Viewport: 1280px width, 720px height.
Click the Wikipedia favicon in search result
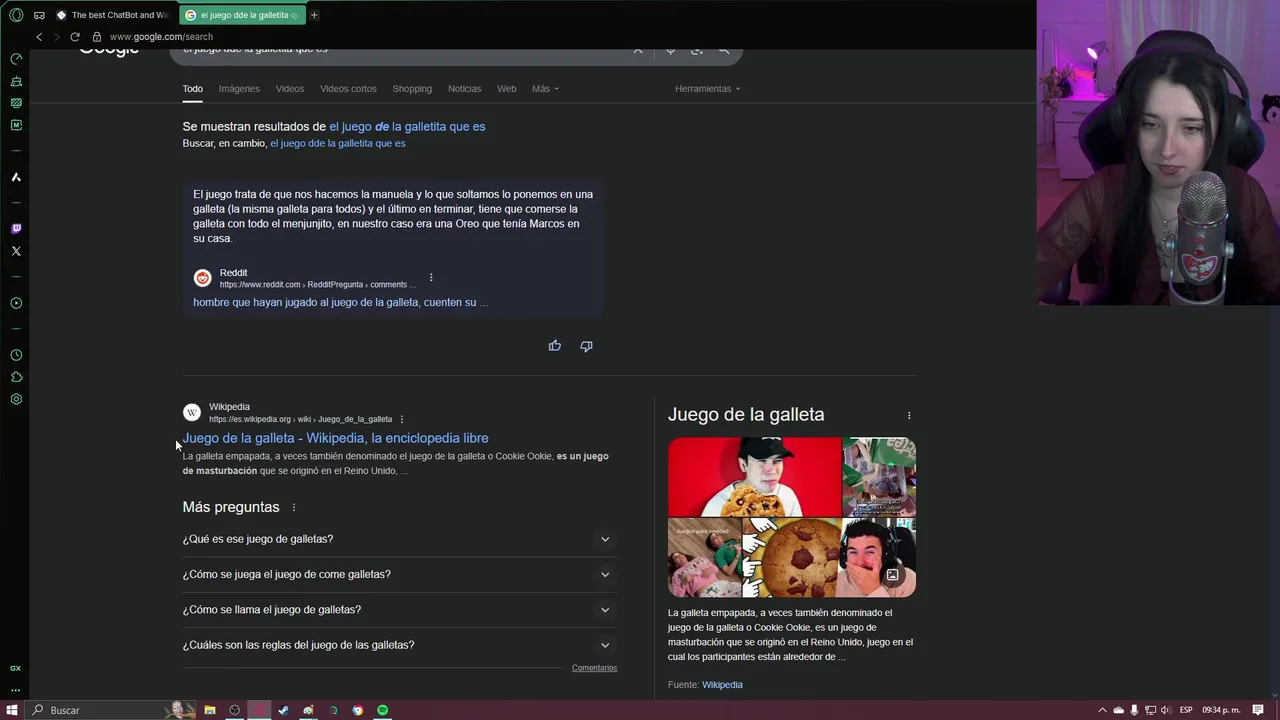(x=192, y=412)
